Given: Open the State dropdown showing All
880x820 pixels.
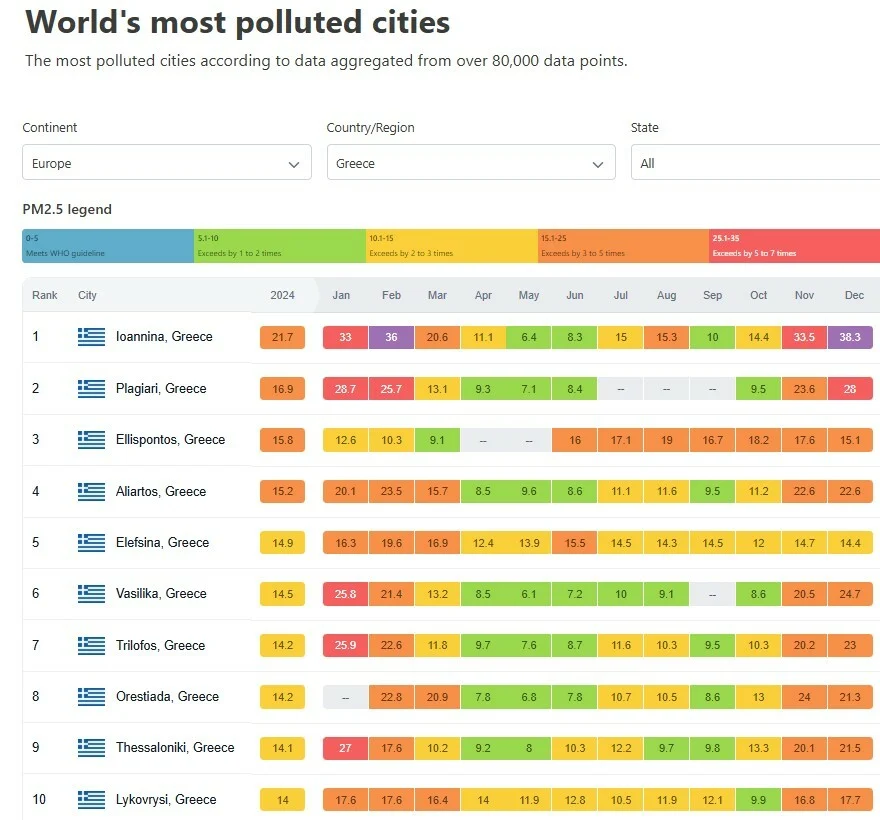Looking at the screenshot, I should [755, 163].
